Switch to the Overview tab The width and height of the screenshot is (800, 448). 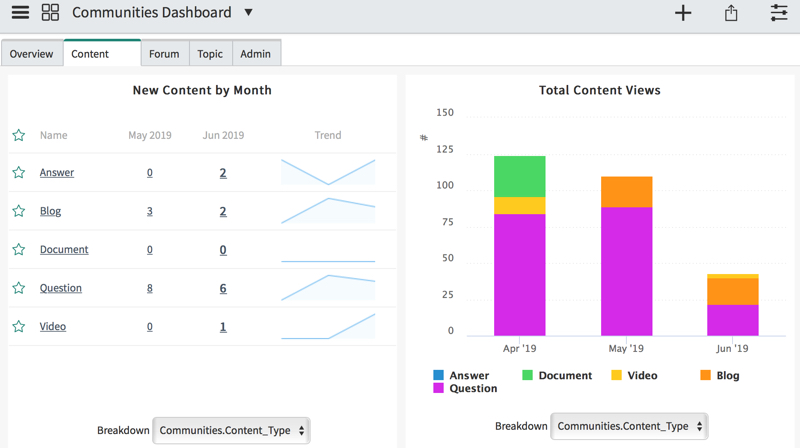point(32,54)
